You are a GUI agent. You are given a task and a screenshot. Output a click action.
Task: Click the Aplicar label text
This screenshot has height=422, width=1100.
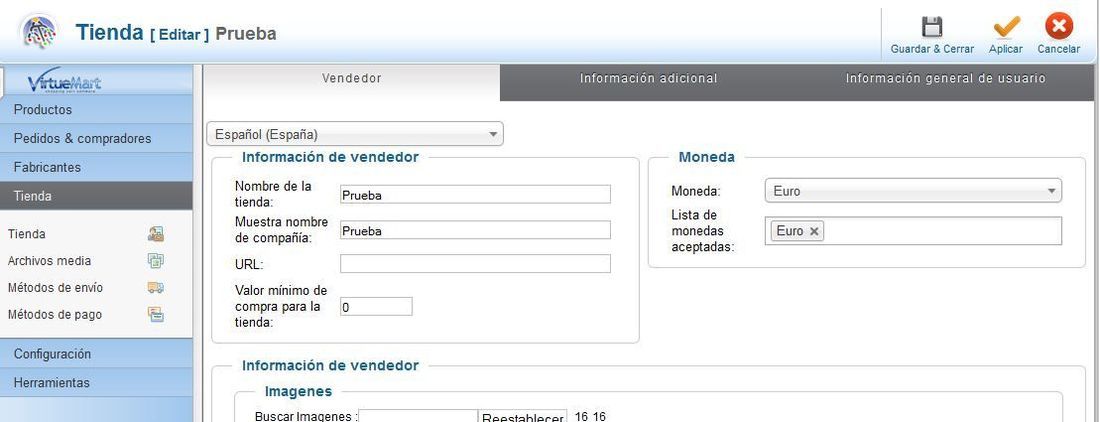(x=1005, y=49)
